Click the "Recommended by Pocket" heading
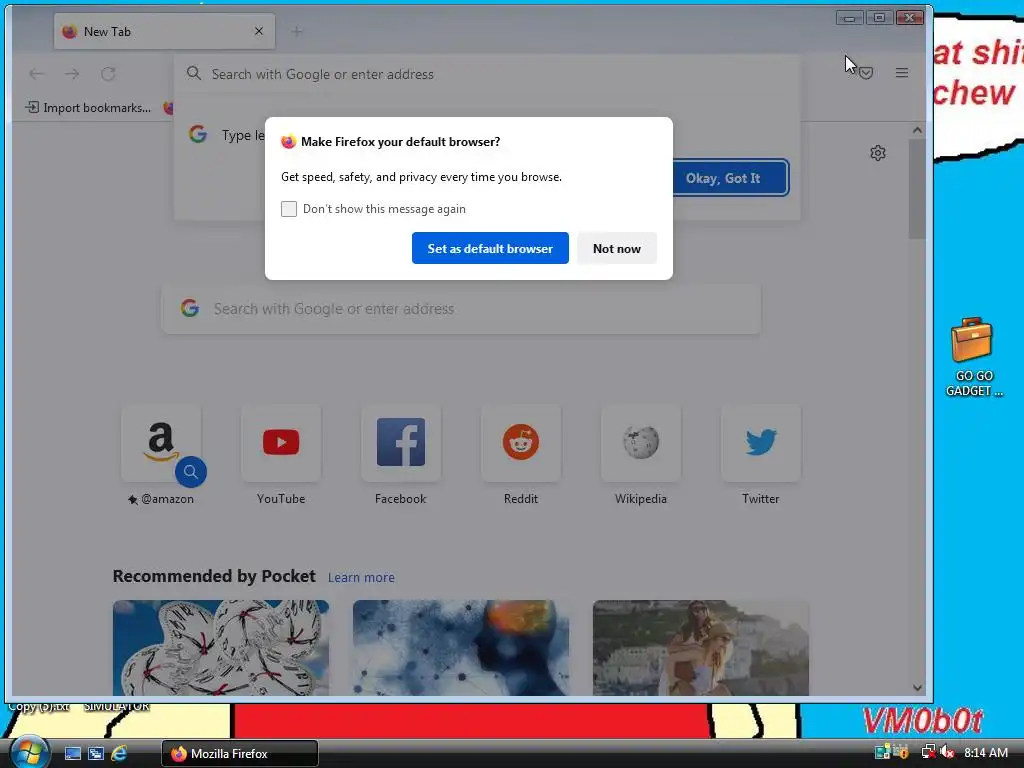 click(x=214, y=576)
